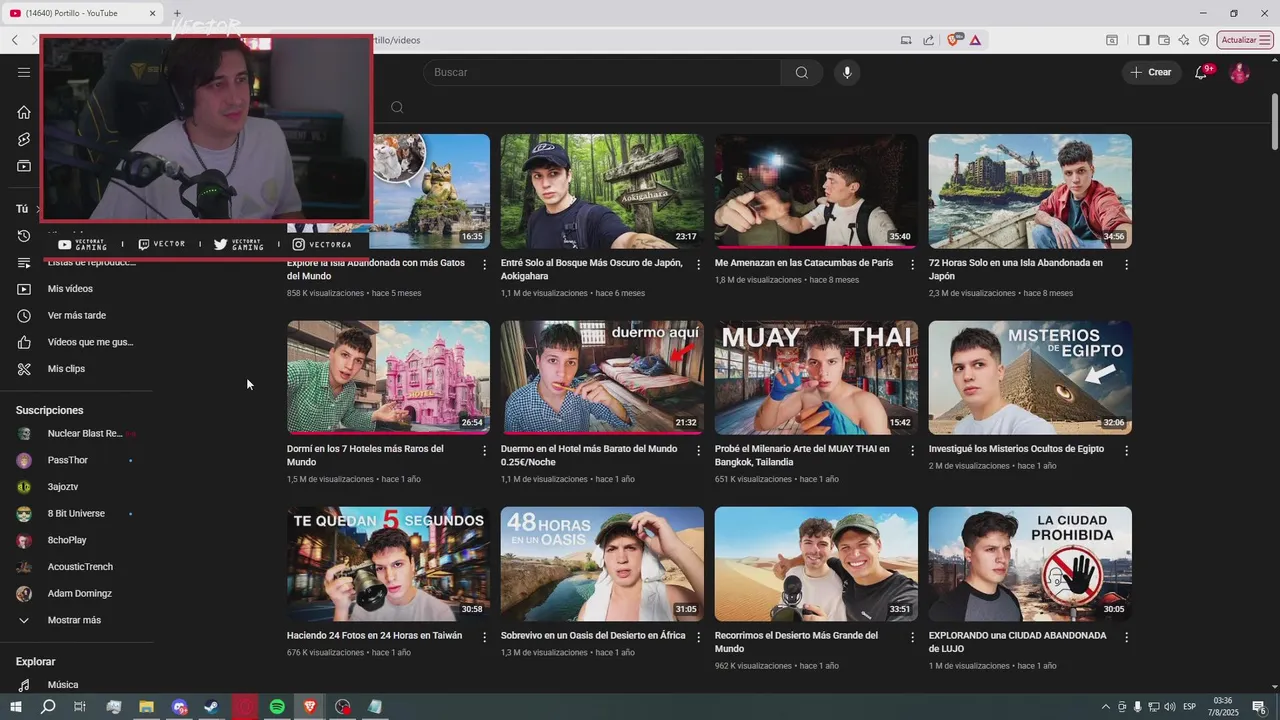The height and width of the screenshot is (720, 1280).
Task: Start voice search with the microphone icon
Action: click(847, 72)
